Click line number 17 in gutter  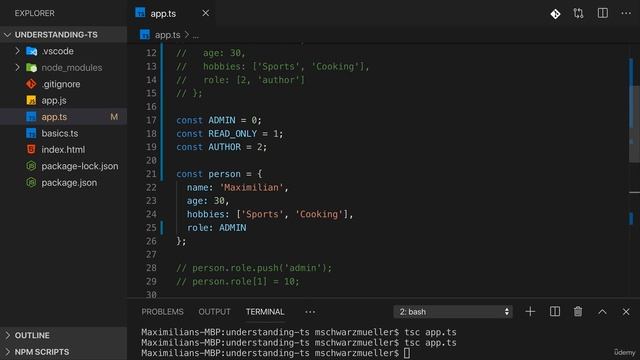click(151, 120)
